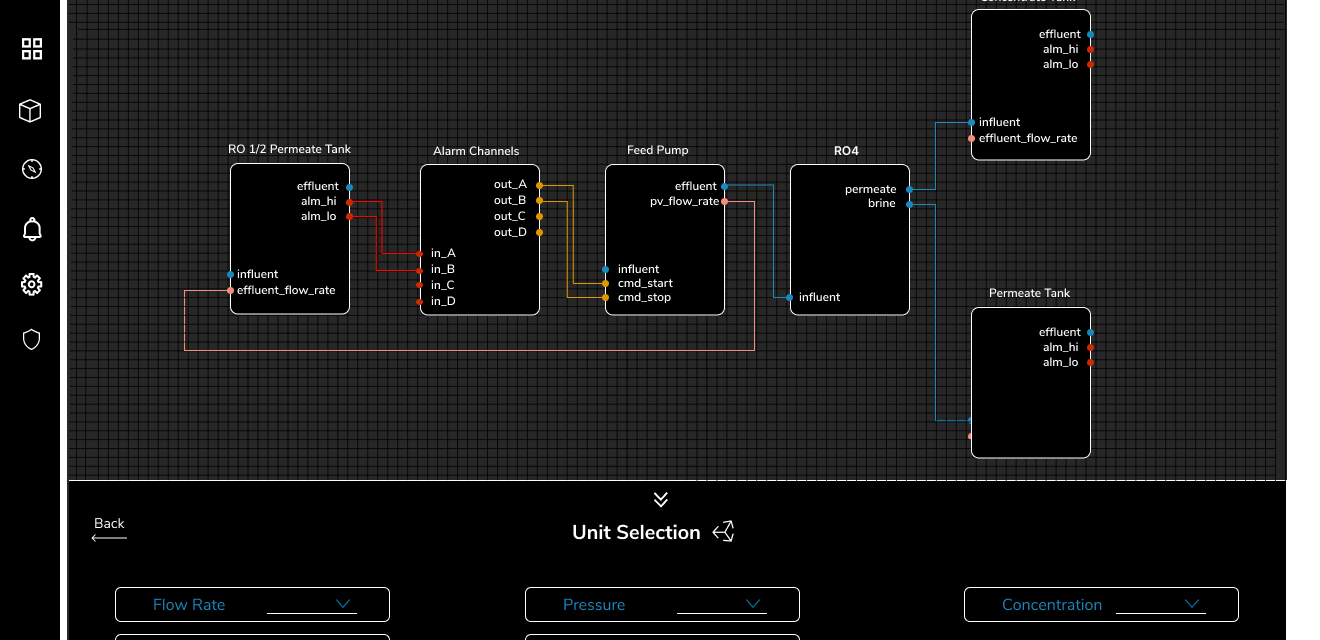Open the Flow Rate dropdown
The width and height of the screenshot is (1320, 640).
click(252, 604)
